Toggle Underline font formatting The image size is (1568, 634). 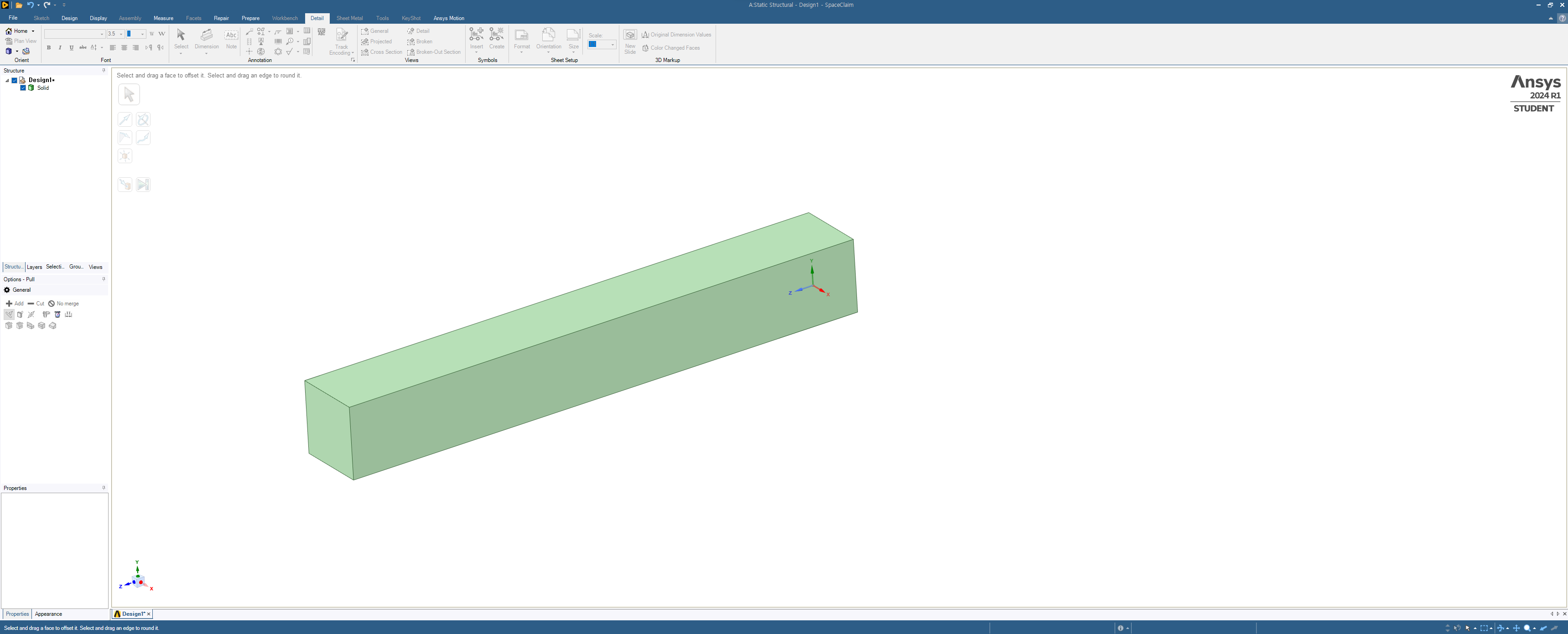point(71,47)
